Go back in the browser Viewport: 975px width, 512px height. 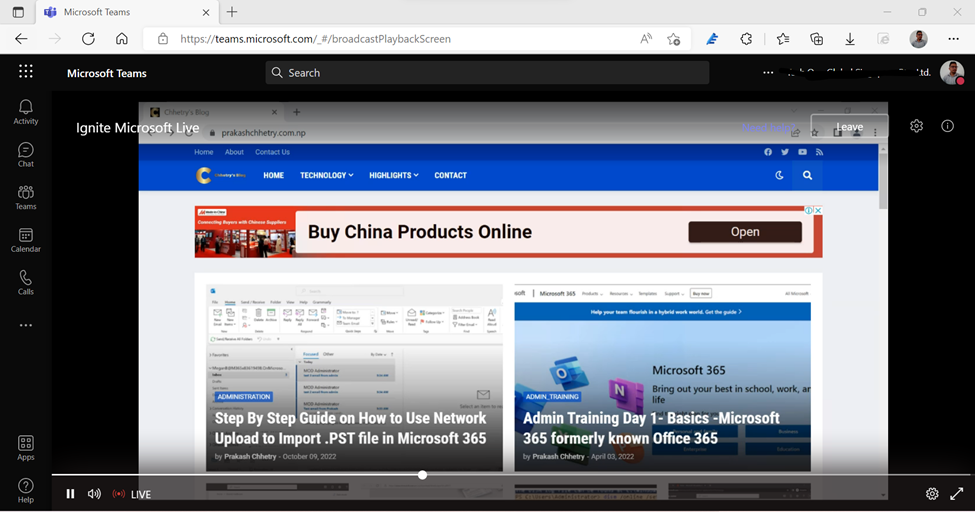pos(21,39)
